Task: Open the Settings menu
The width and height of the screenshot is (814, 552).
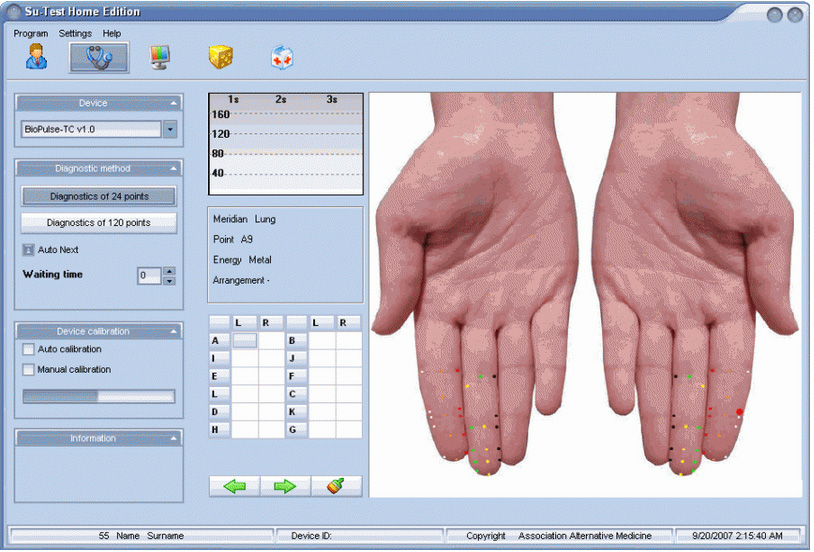Action: 75,33
